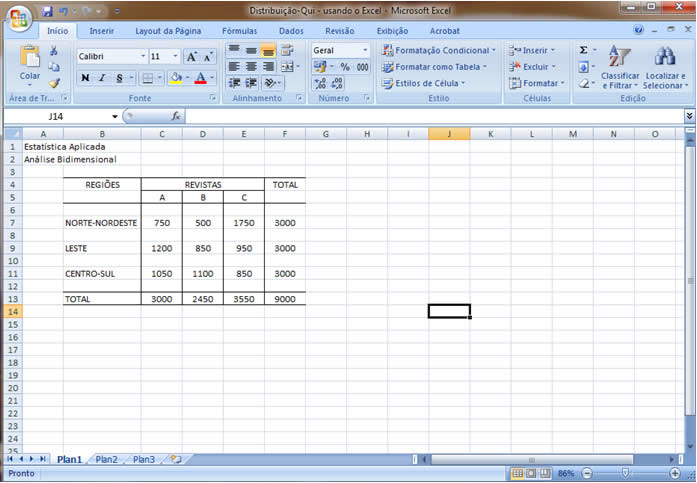Click the cut scissors icon
The width and height of the screenshot is (697, 483).
click(x=54, y=50)
